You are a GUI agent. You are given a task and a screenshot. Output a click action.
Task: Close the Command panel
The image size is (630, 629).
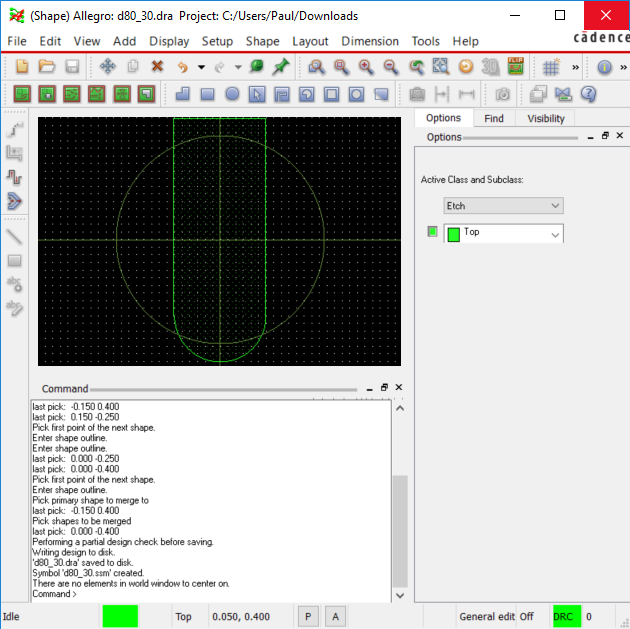click(x=399, y=387)
